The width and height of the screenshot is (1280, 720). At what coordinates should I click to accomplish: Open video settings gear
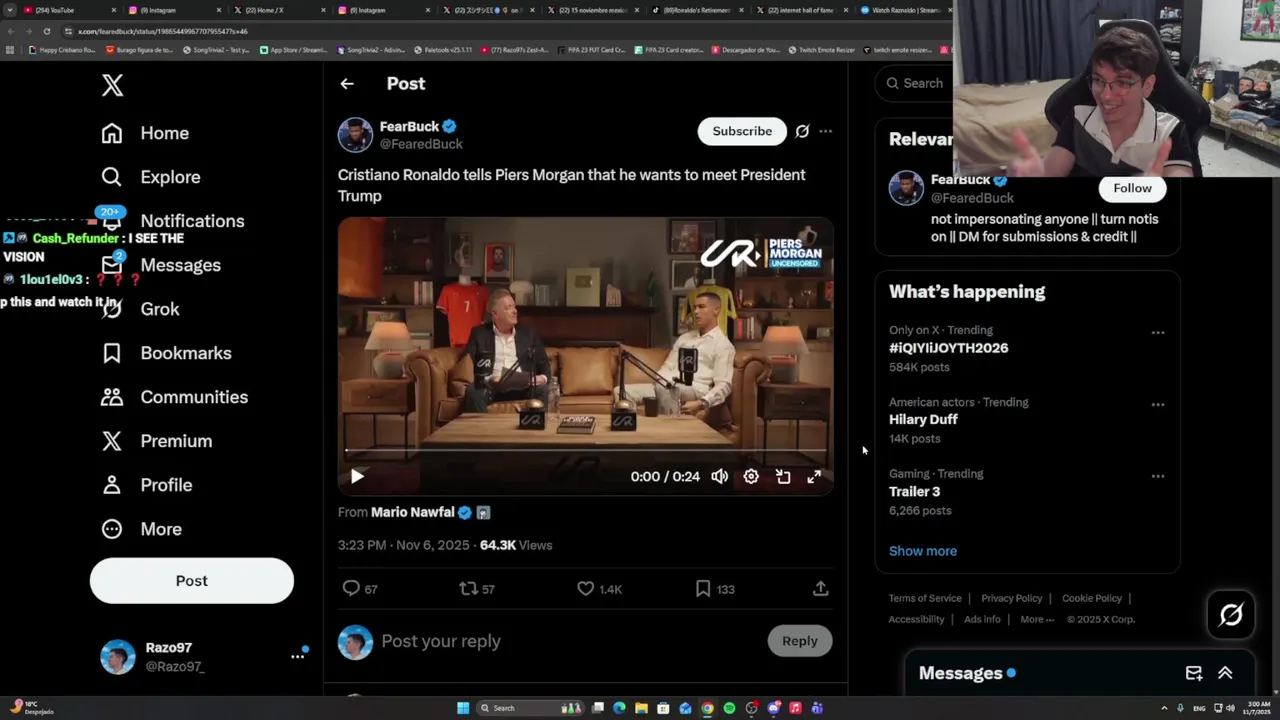(751, 477)
